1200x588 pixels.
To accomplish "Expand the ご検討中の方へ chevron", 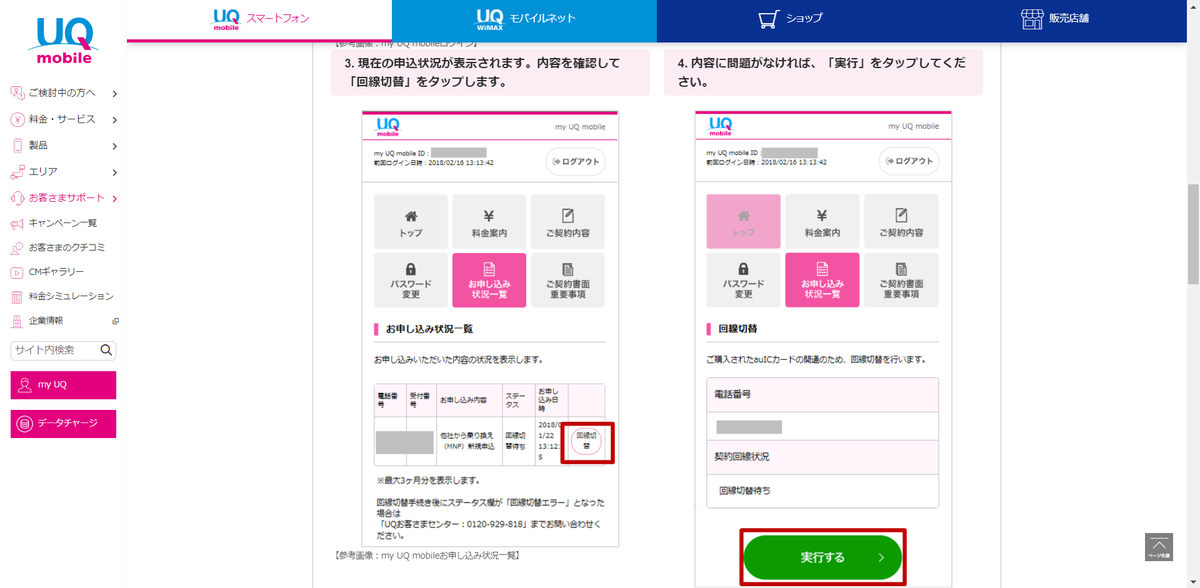I will 115,94.
